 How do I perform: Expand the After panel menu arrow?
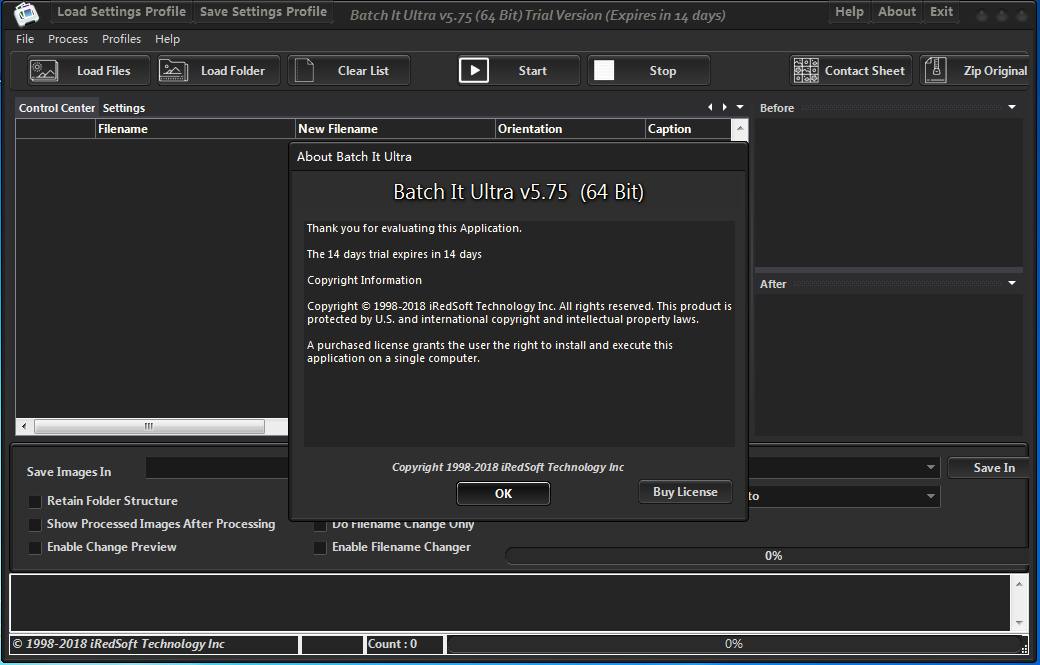[x=1012, y=283]
